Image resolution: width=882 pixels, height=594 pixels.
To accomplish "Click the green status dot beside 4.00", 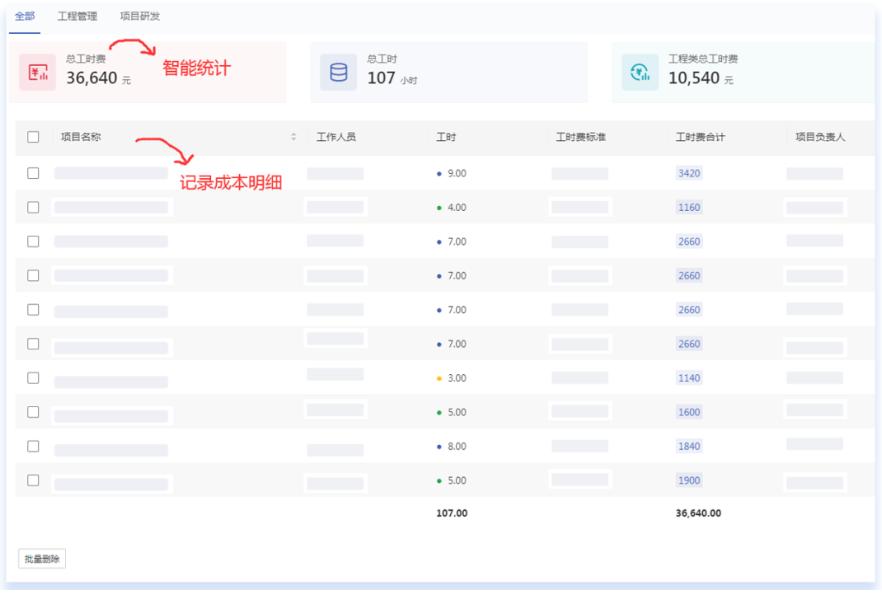I will point(439,208).
